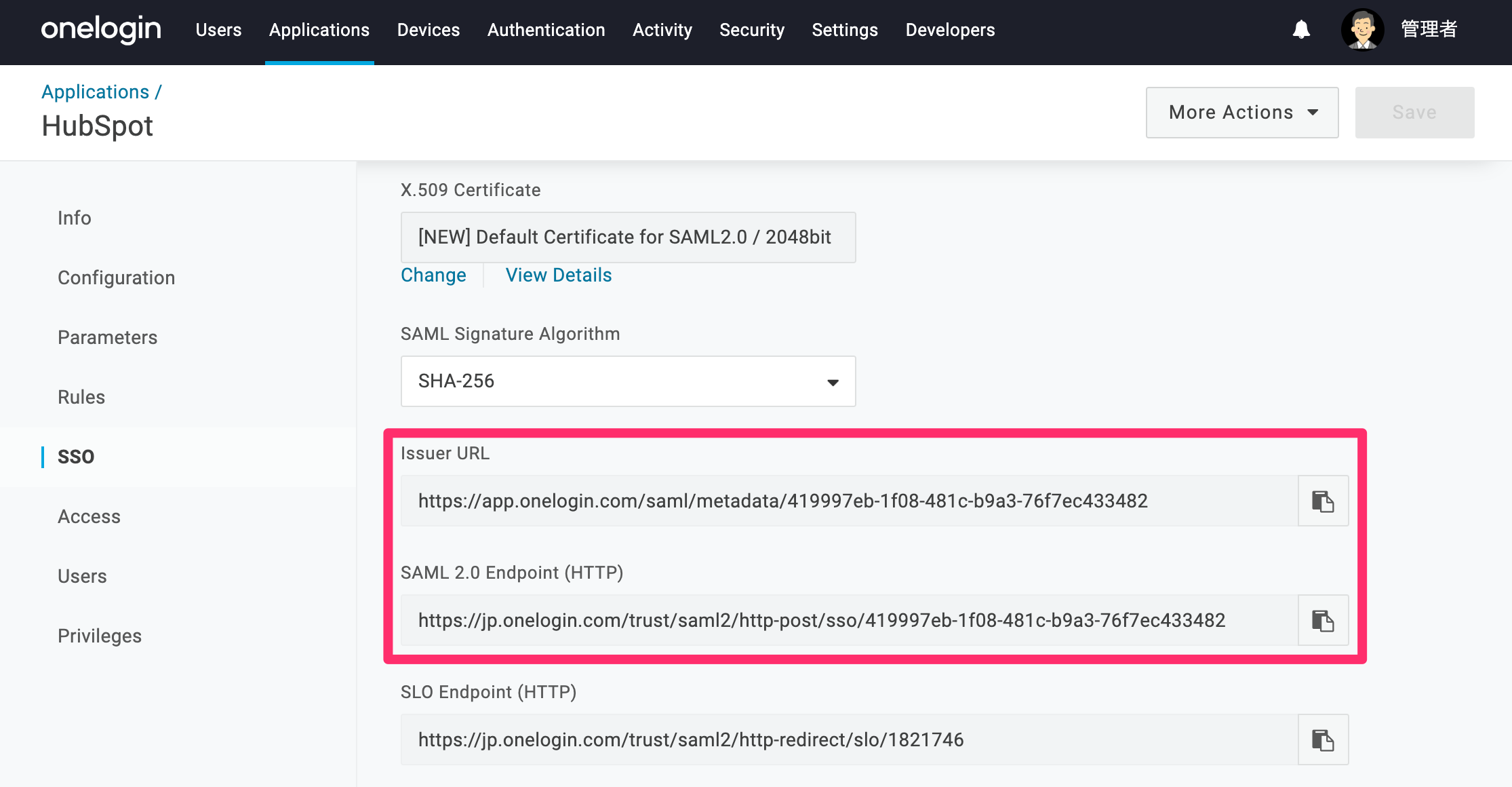The height and width of the screenshot is (787, 1512).
Task: Select the SSO sidebar tab
Action: [x=76, y=457]
